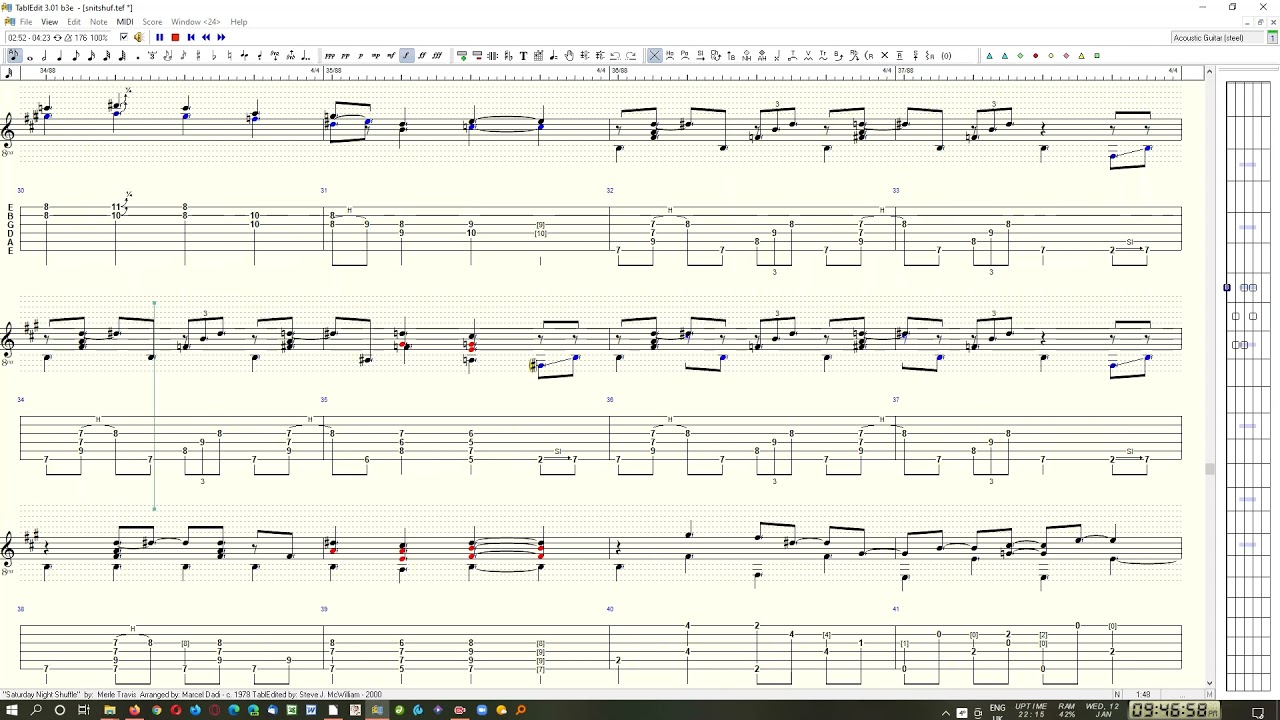Open the Help menu
The width and height of the screenshot is (1280, 720).
(239, 22)
